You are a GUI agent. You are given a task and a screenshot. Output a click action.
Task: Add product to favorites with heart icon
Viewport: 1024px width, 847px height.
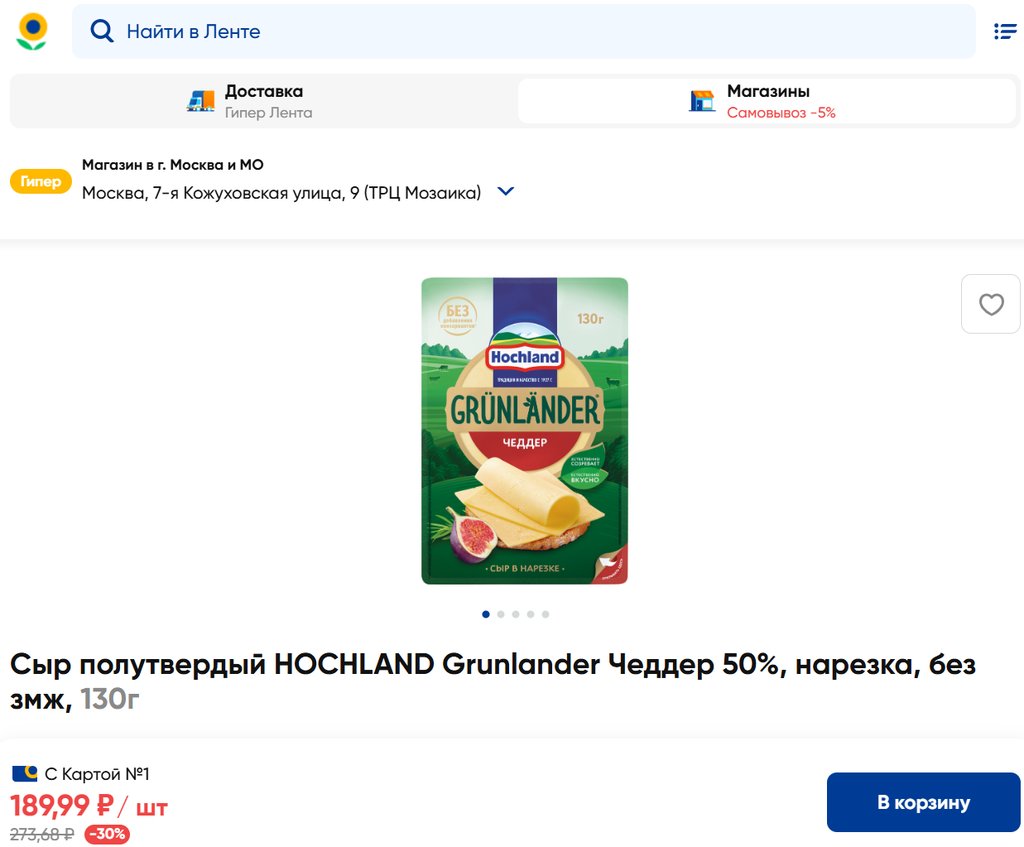click(x=991, y=304)
